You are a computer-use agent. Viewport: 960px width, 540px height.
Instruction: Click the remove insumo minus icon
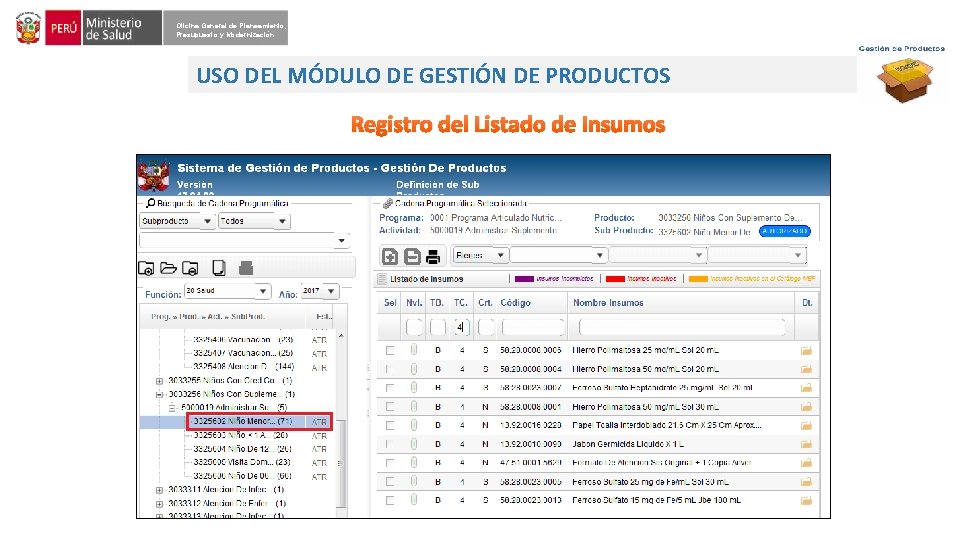[x=412, y=257]
